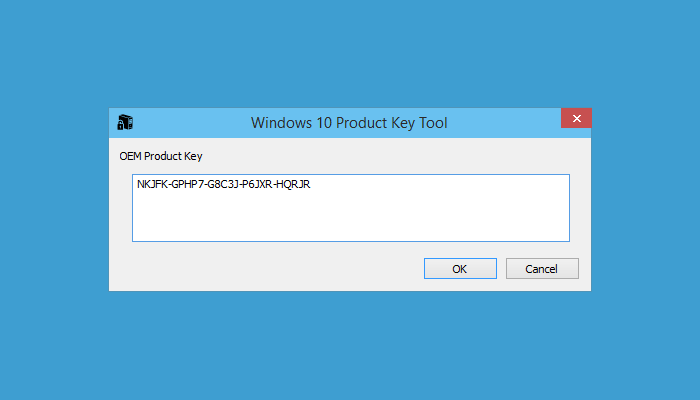Click the blue desktop background above the dialog

(350, 50)
